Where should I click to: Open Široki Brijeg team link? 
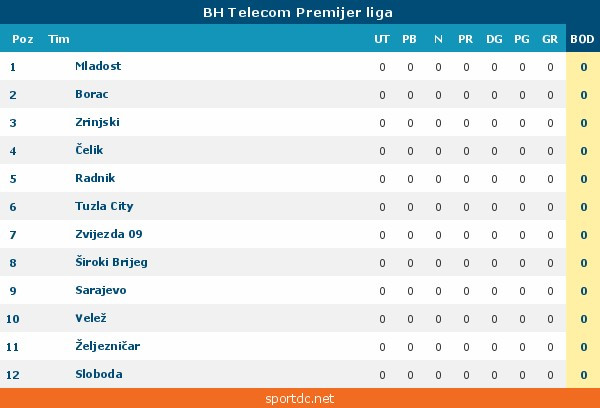pyautogui.click(x=111, y=262)
